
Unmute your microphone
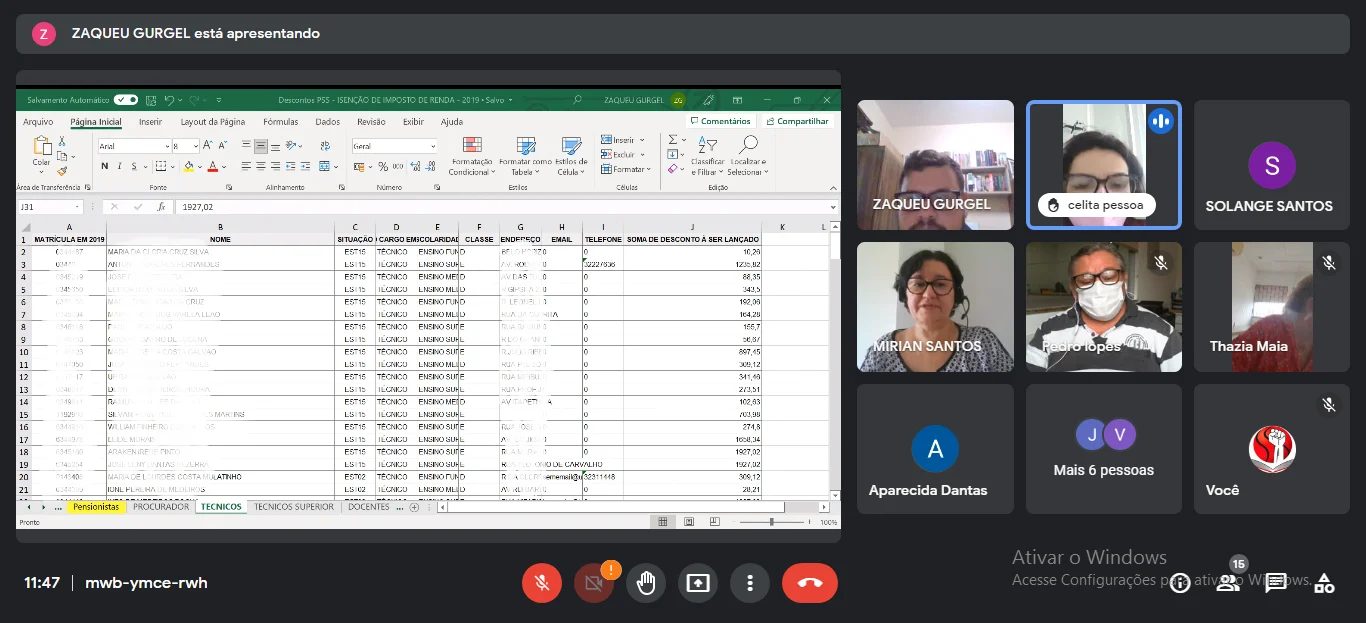click(542, 583)
